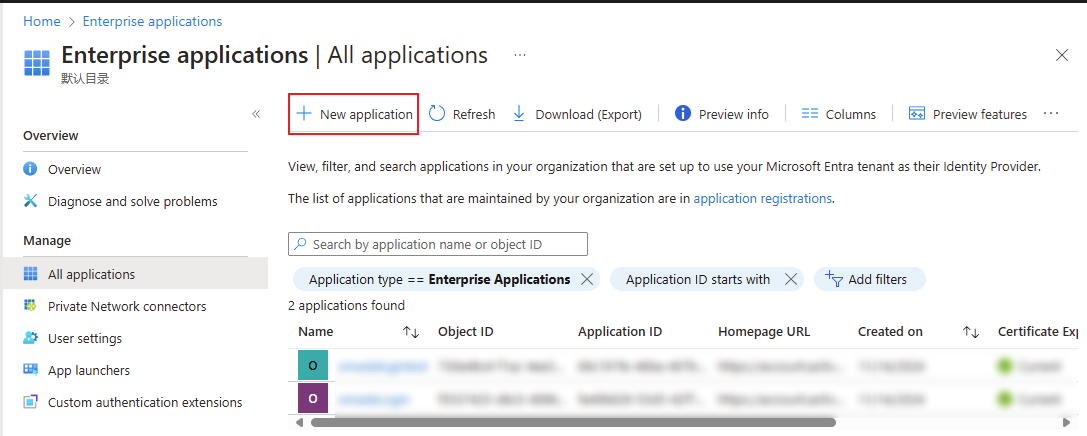
Task: Open the application name link in the purple O row
Action: [373, 399]
